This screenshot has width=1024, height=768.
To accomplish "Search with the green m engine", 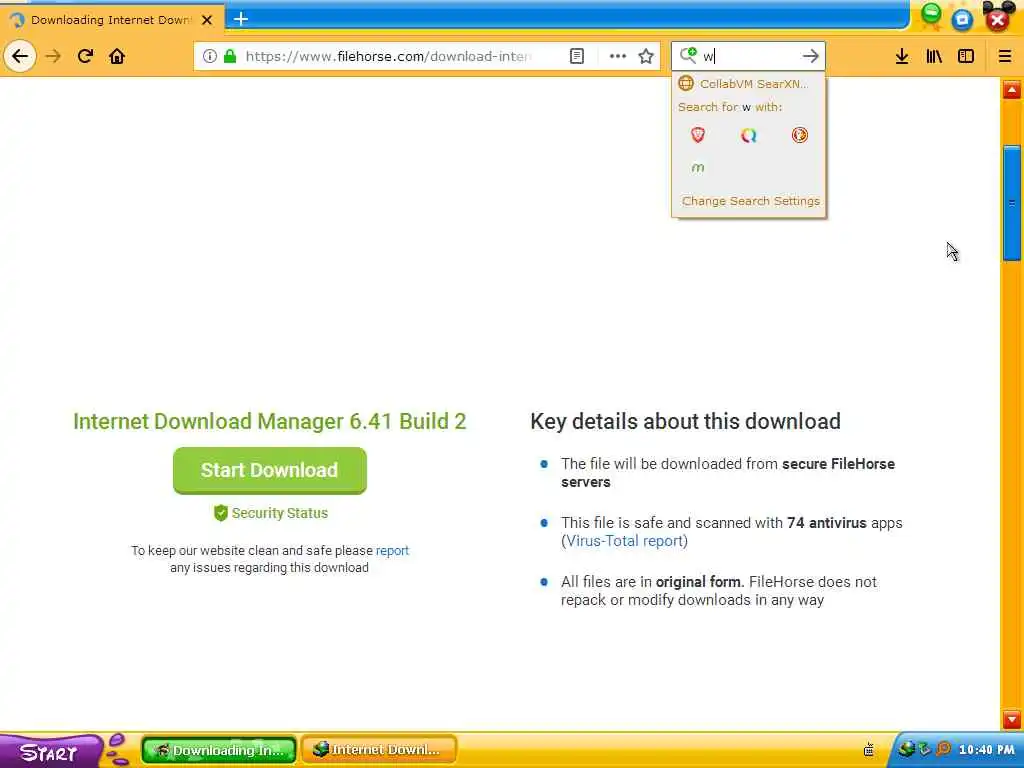I will coord(697,167).
